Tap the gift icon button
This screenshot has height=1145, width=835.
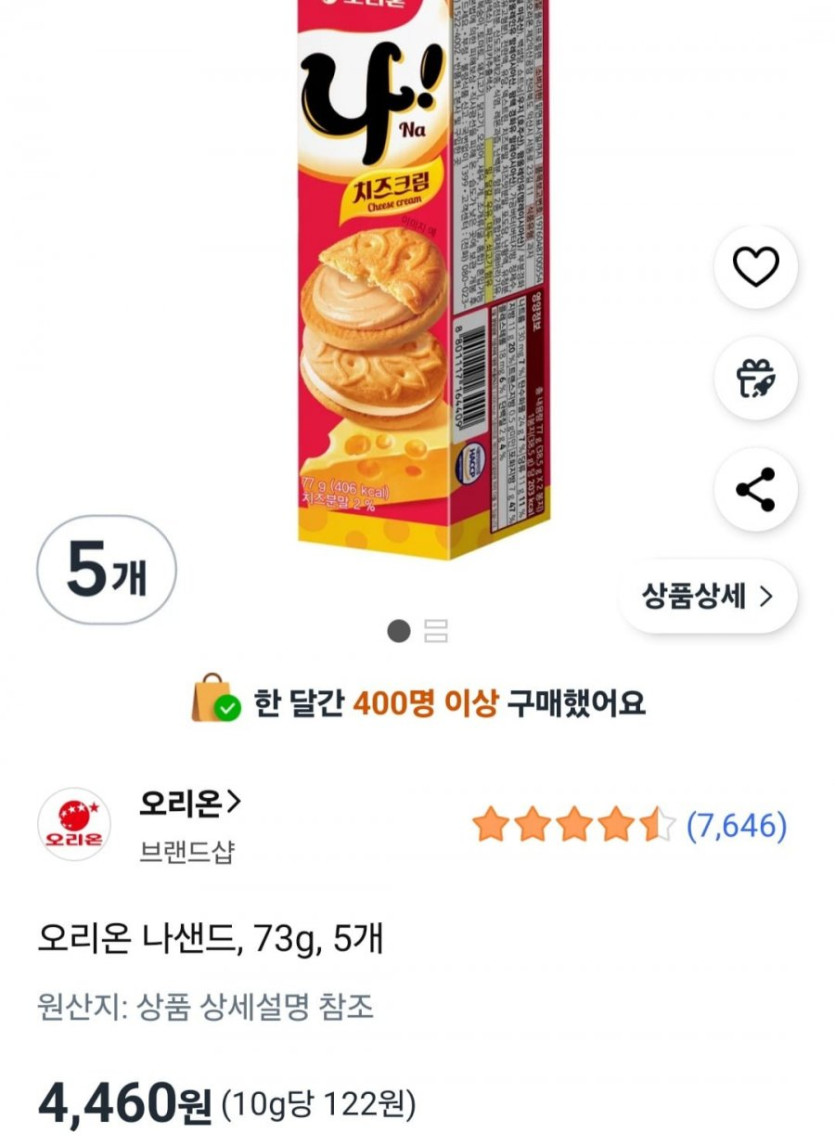point(755,378)
